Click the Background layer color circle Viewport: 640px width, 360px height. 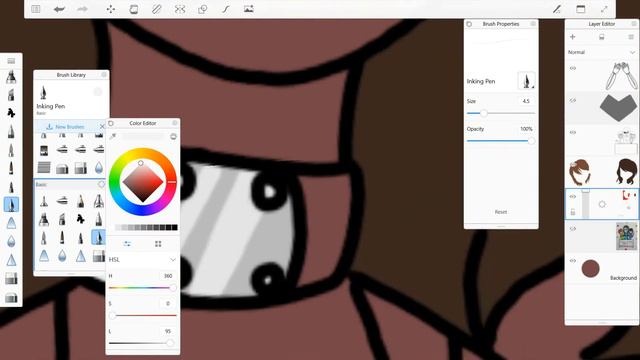[590, 269]
